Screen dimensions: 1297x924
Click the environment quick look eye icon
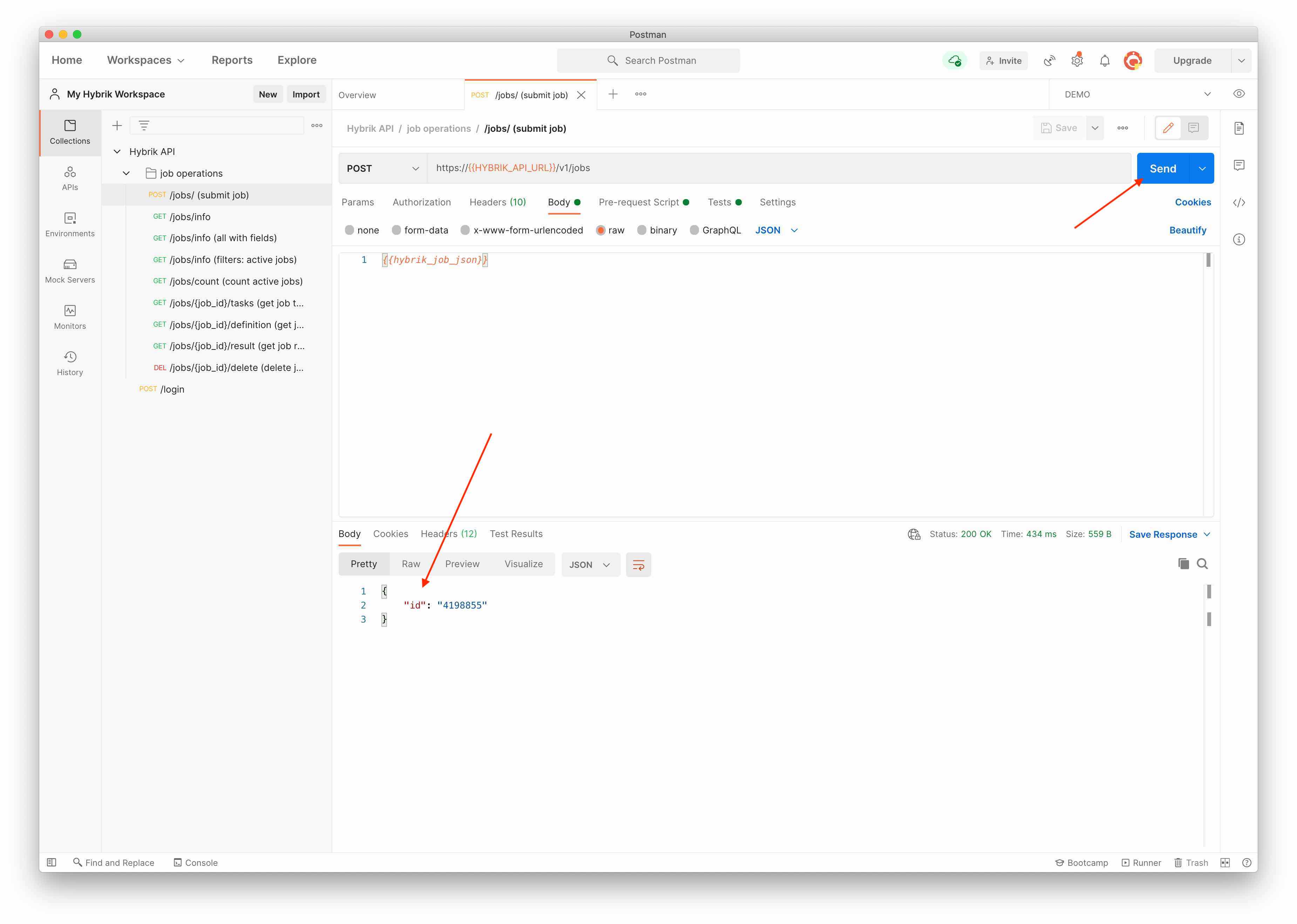[x=1239, y=94]
